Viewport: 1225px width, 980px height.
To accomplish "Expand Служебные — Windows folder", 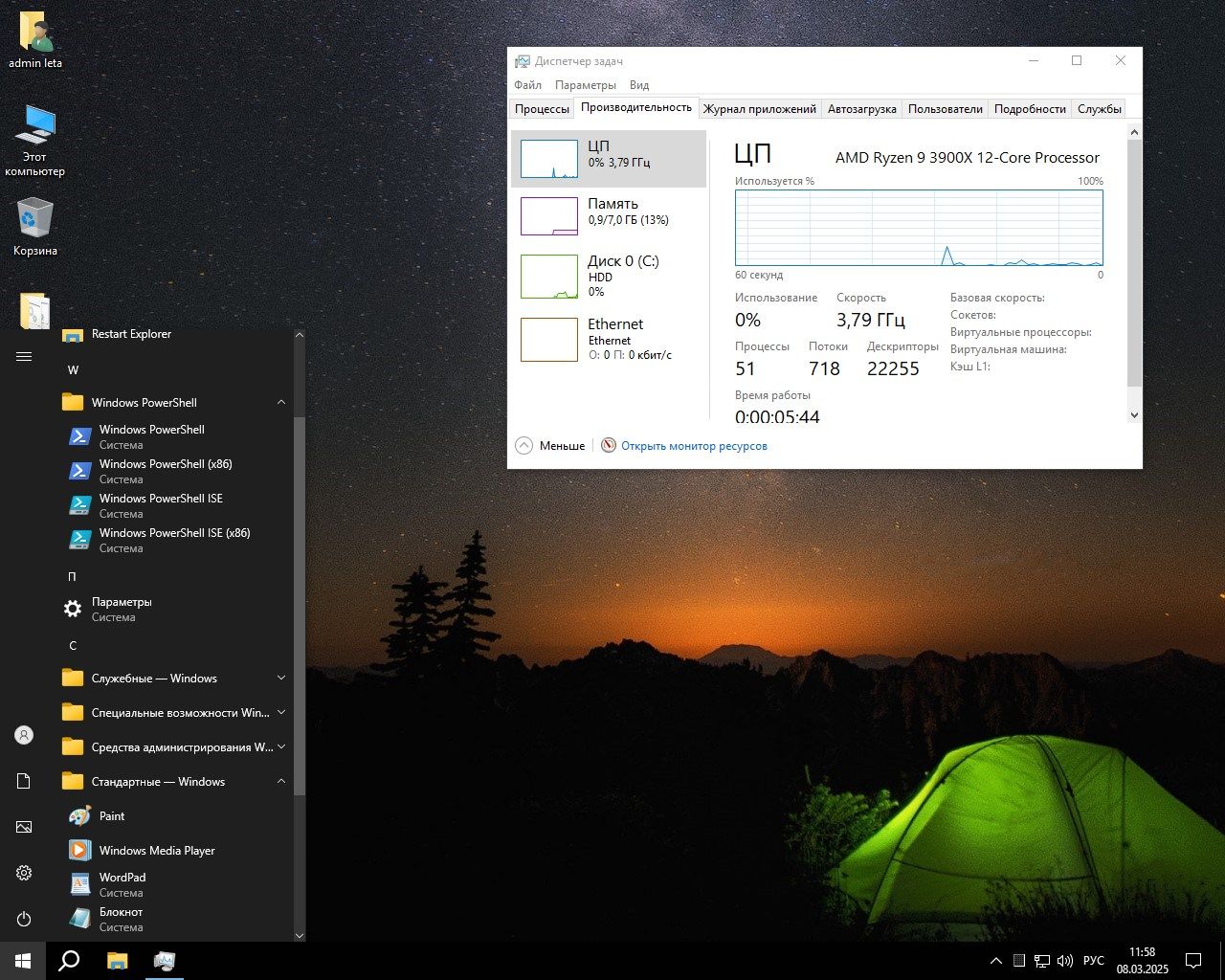I will [176, 679].
